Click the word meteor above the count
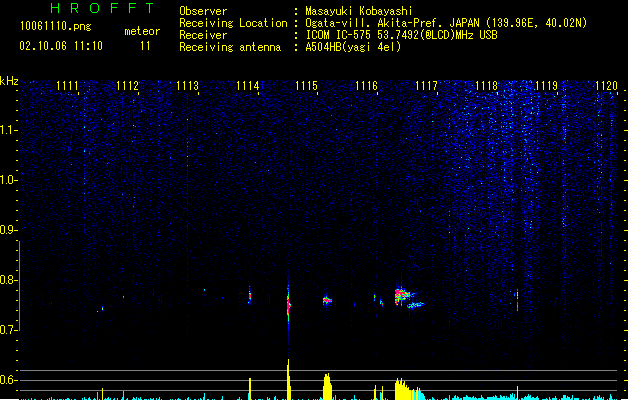This screenshot has width=629, height=400. tap(142, 31)
